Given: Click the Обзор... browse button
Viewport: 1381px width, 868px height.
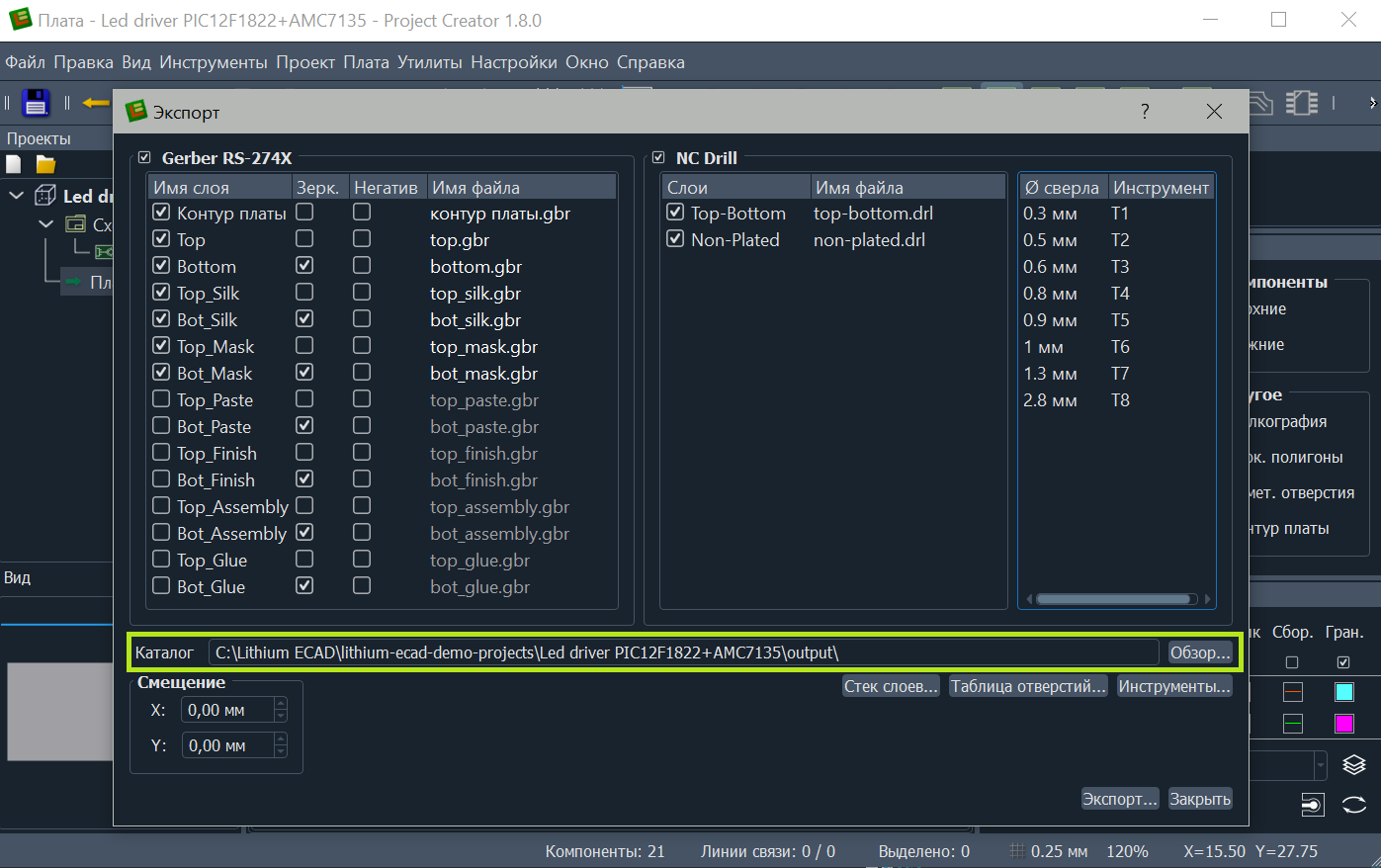Looking at the screenshot, I should [1199, 652].
